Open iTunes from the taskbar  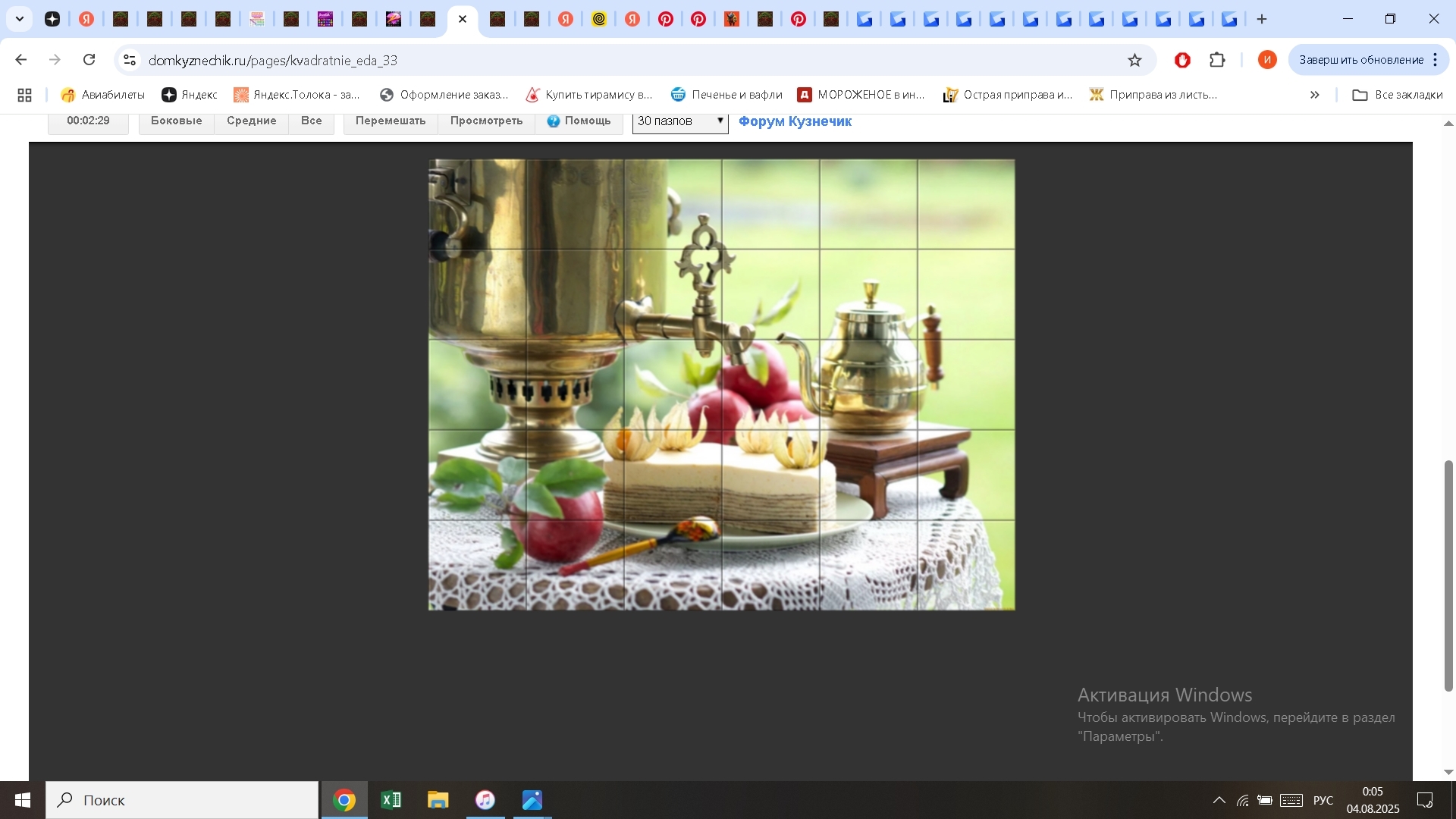coord(485,800)
